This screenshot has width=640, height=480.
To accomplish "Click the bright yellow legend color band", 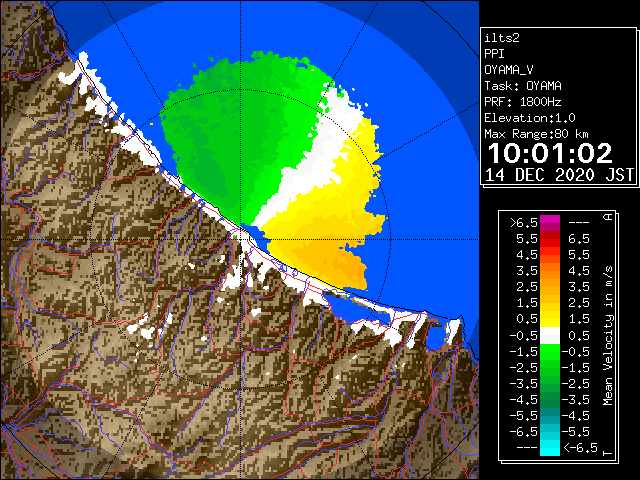I will click(550, 319).
